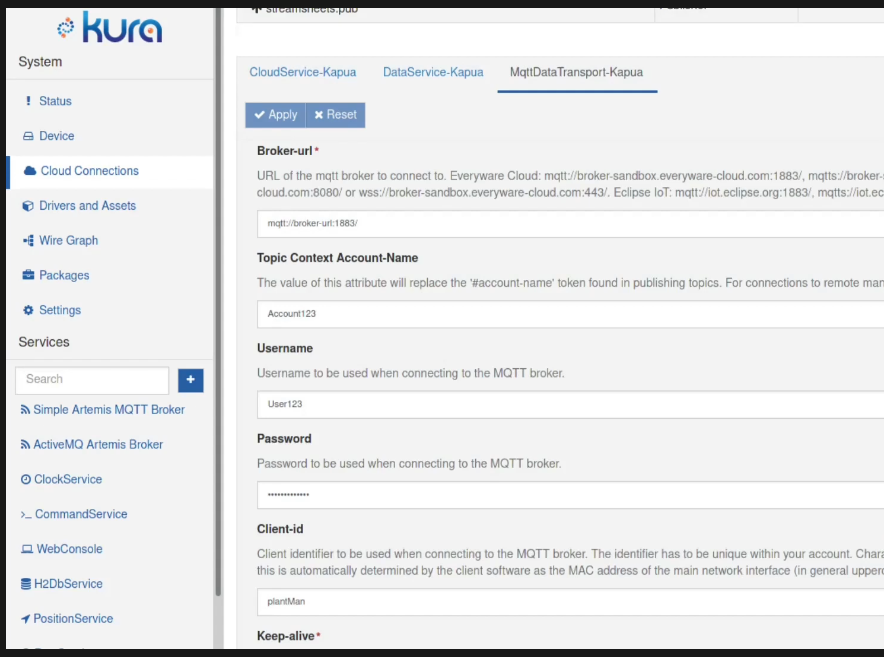Click the Username field label
This screenshot has height=657, width=884.
(285, 349)
